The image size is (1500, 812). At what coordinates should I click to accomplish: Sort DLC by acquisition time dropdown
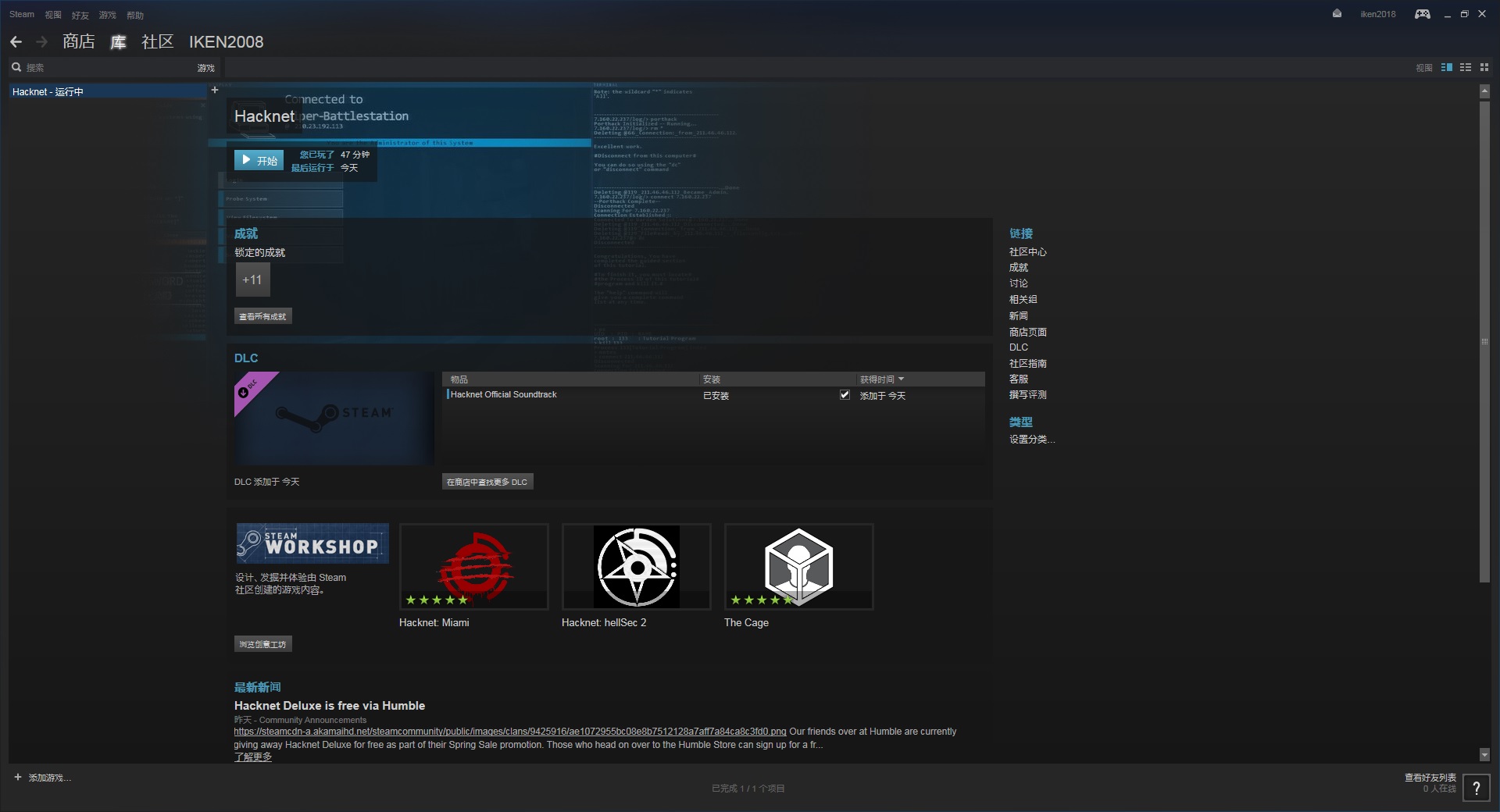[882, 379]
